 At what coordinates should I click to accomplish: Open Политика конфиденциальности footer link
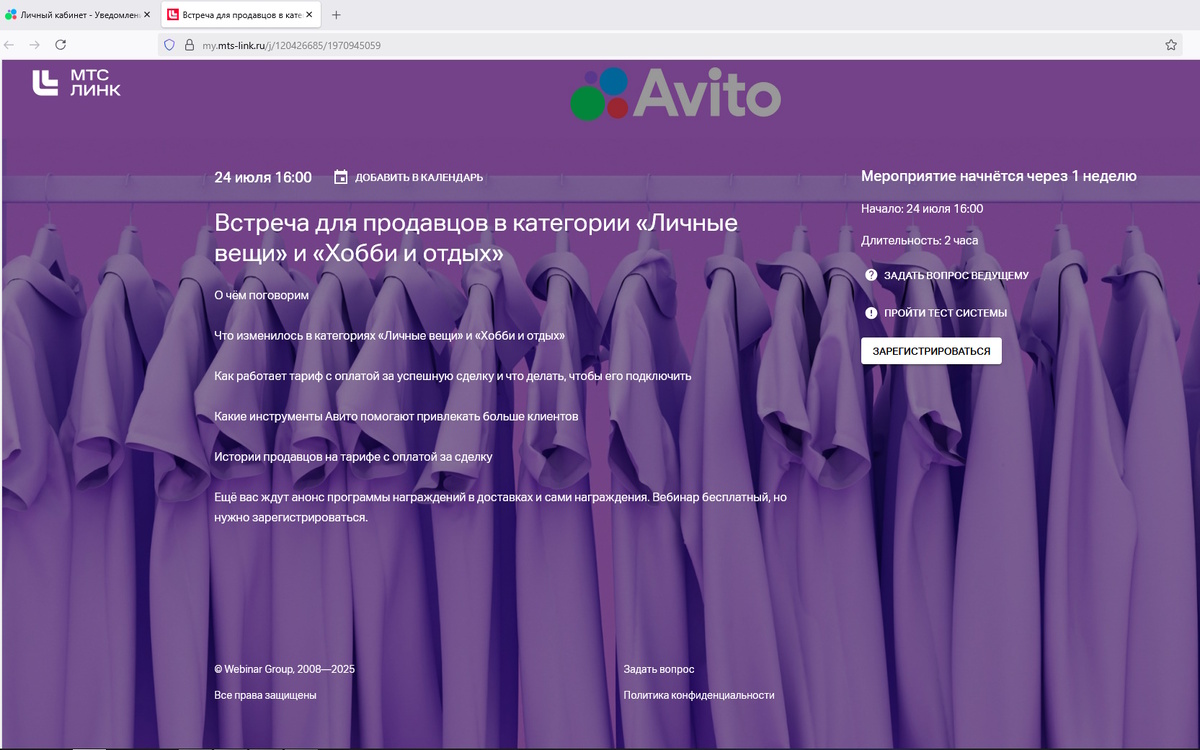[x=698, y=695]
